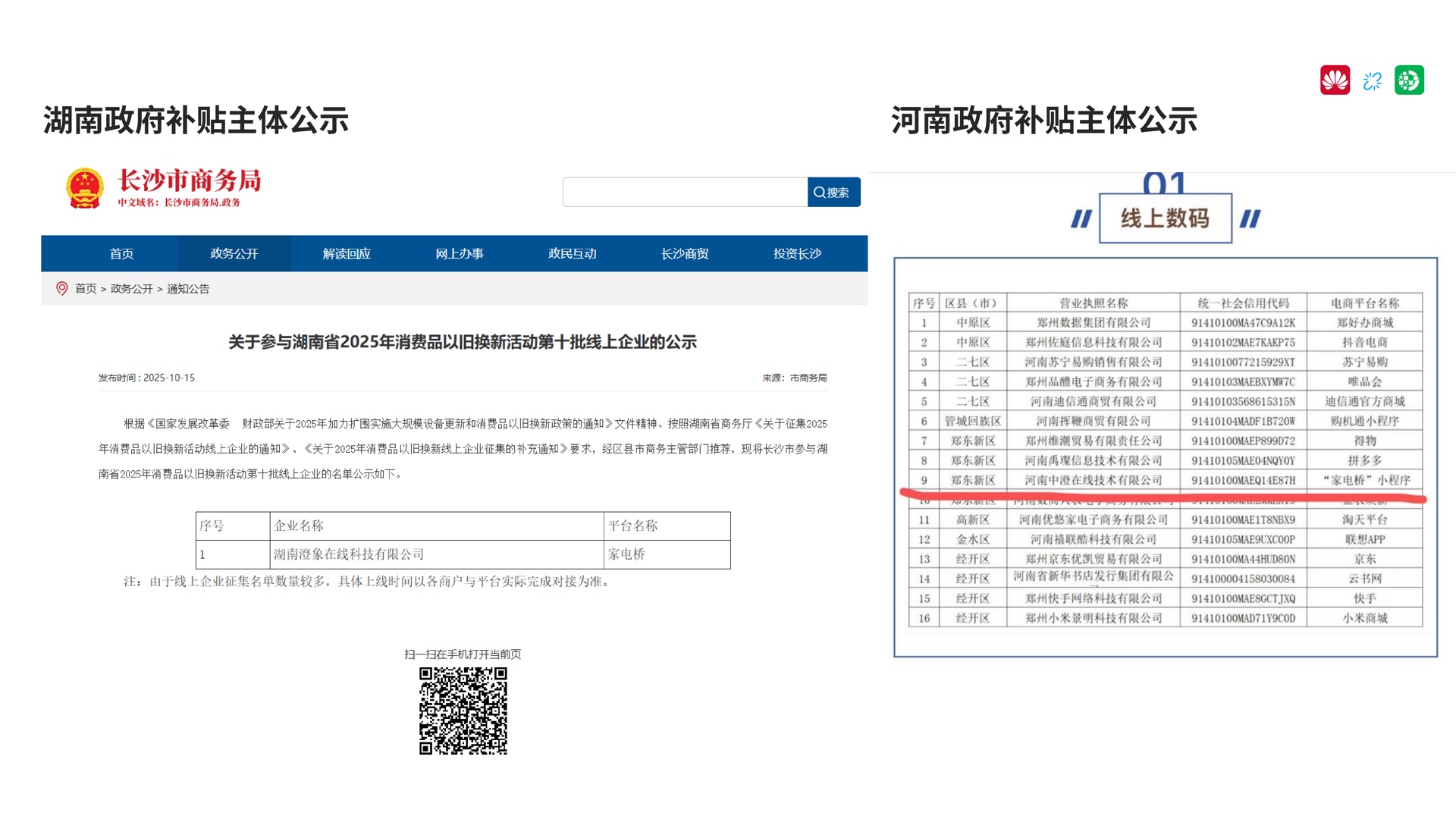Click the announcement title about 第十批线上企业
The image size is (1456, 819).
point(463,342)
